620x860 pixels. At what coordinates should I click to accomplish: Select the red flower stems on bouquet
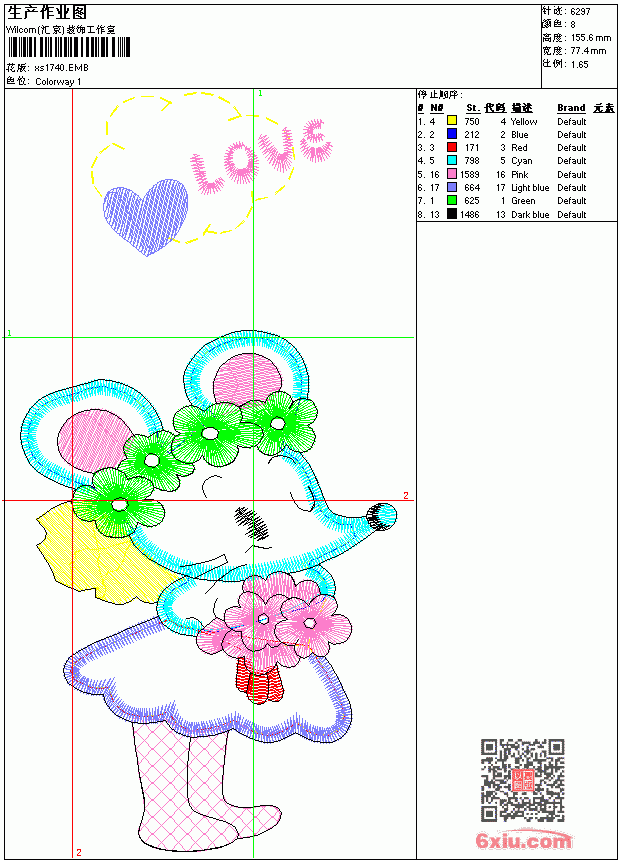coord(260,680)
